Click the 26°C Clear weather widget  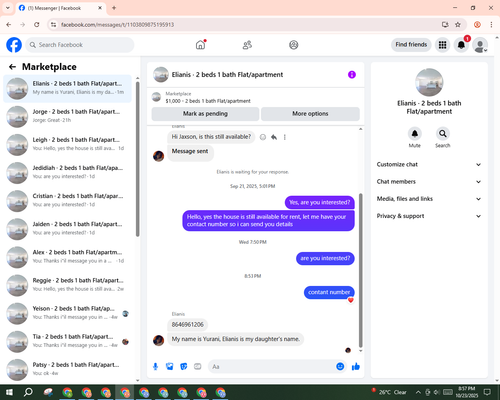[x=389, y=392]
